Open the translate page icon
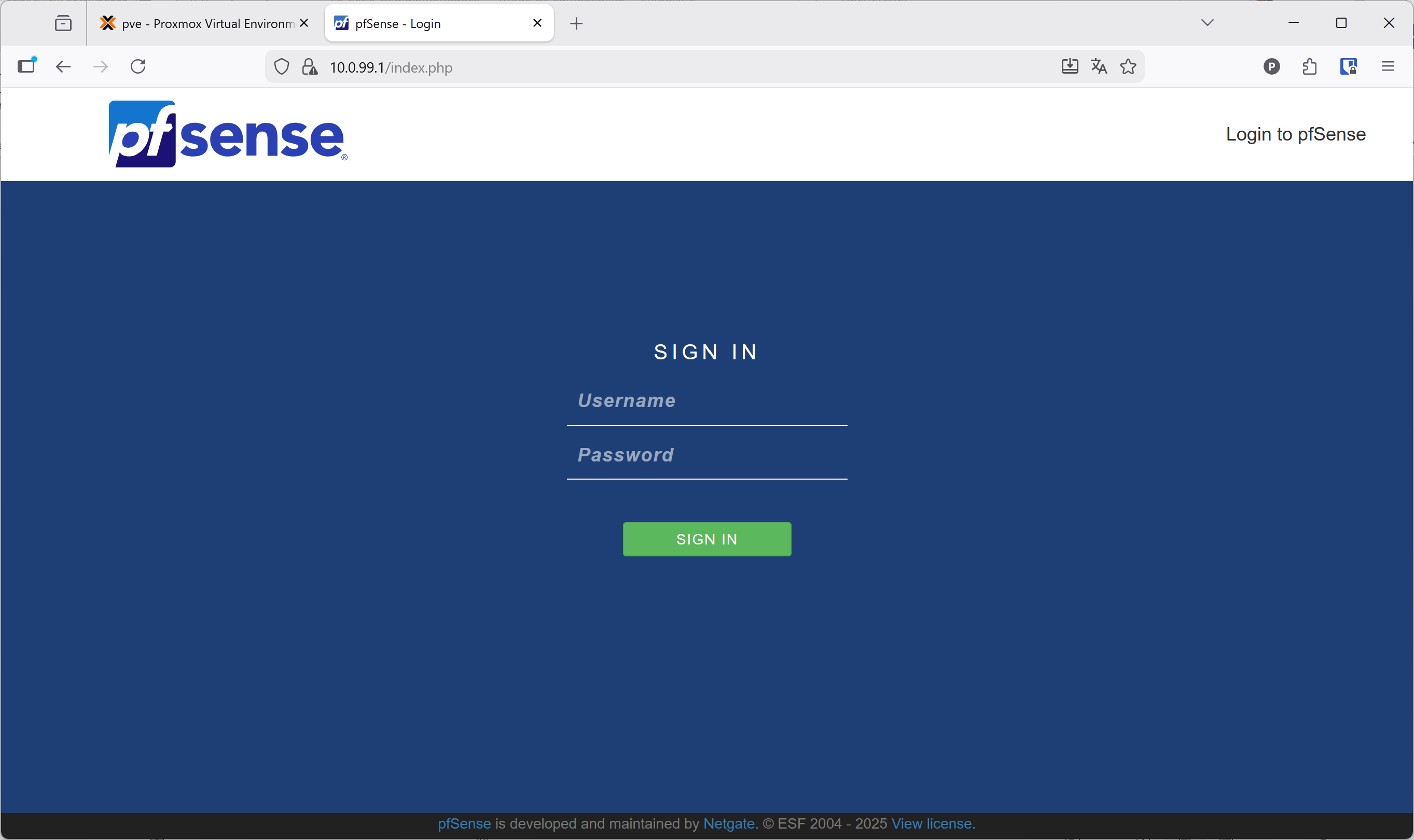 pyautogui.click(x=1099, y=66)
